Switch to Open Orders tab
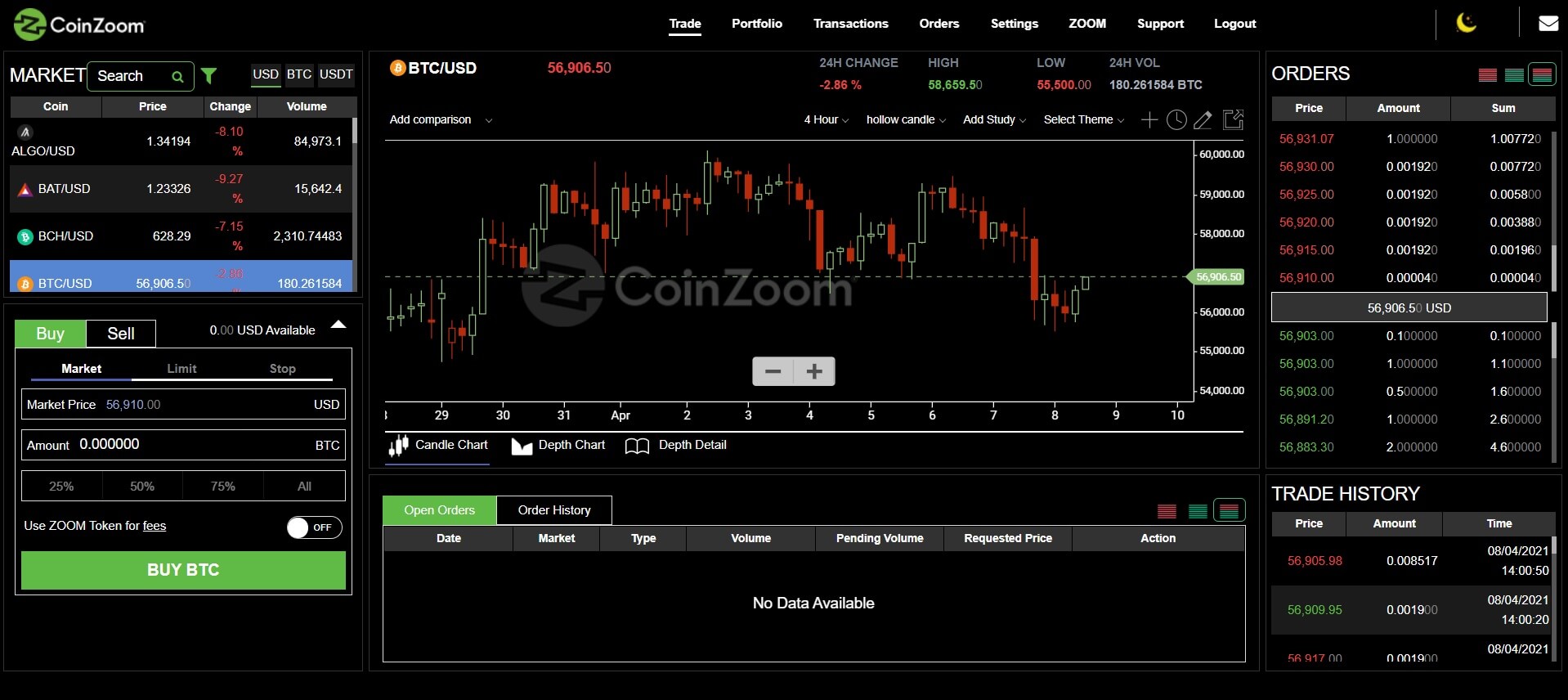The width and height of the screenshot is (1568, 700). coord(439,510)
